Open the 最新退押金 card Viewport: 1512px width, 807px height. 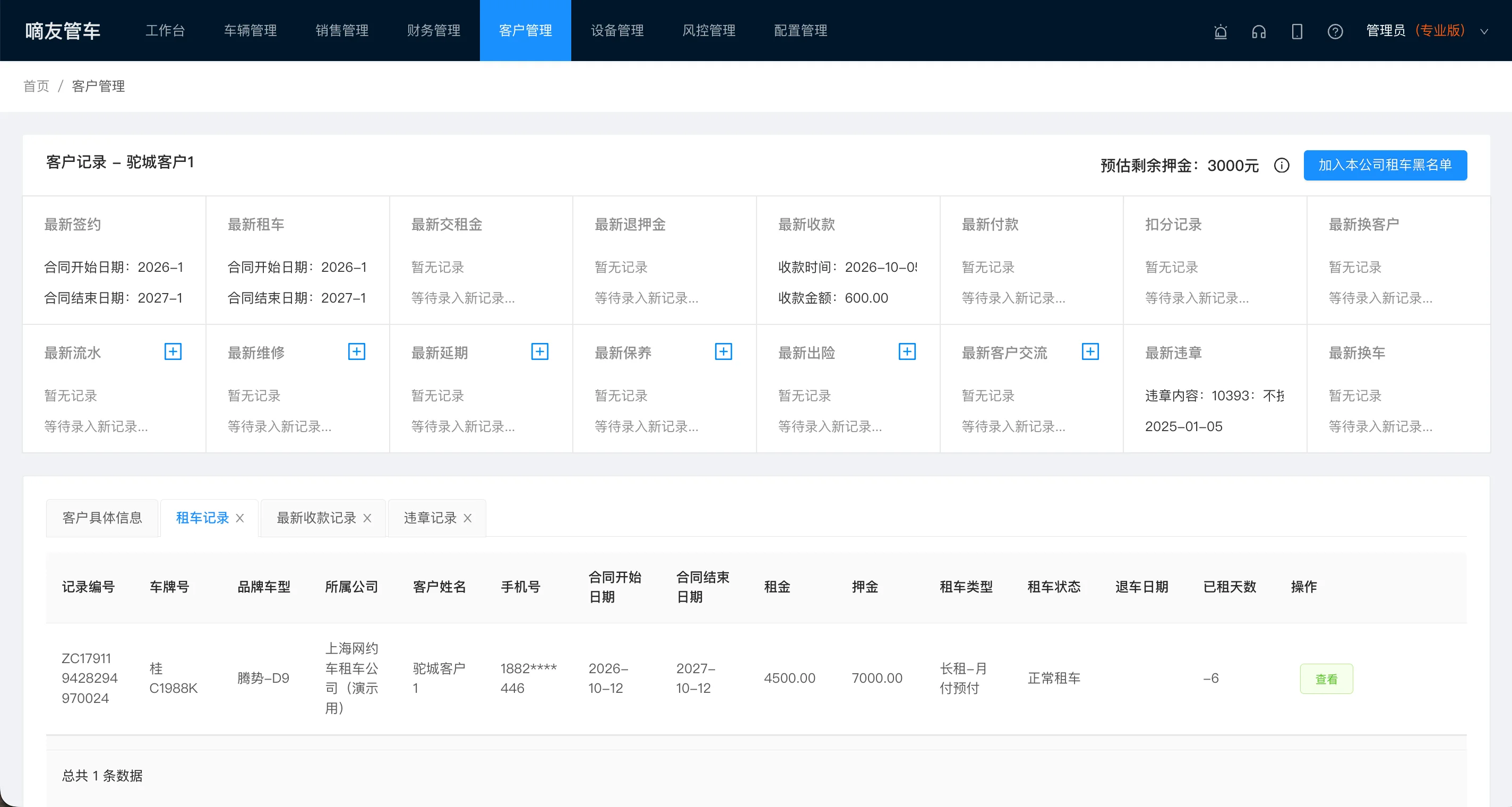coord(665,260)
